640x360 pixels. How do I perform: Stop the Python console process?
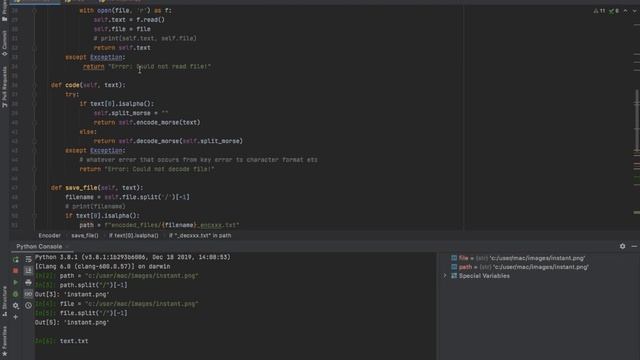click(x=16, y=271)
